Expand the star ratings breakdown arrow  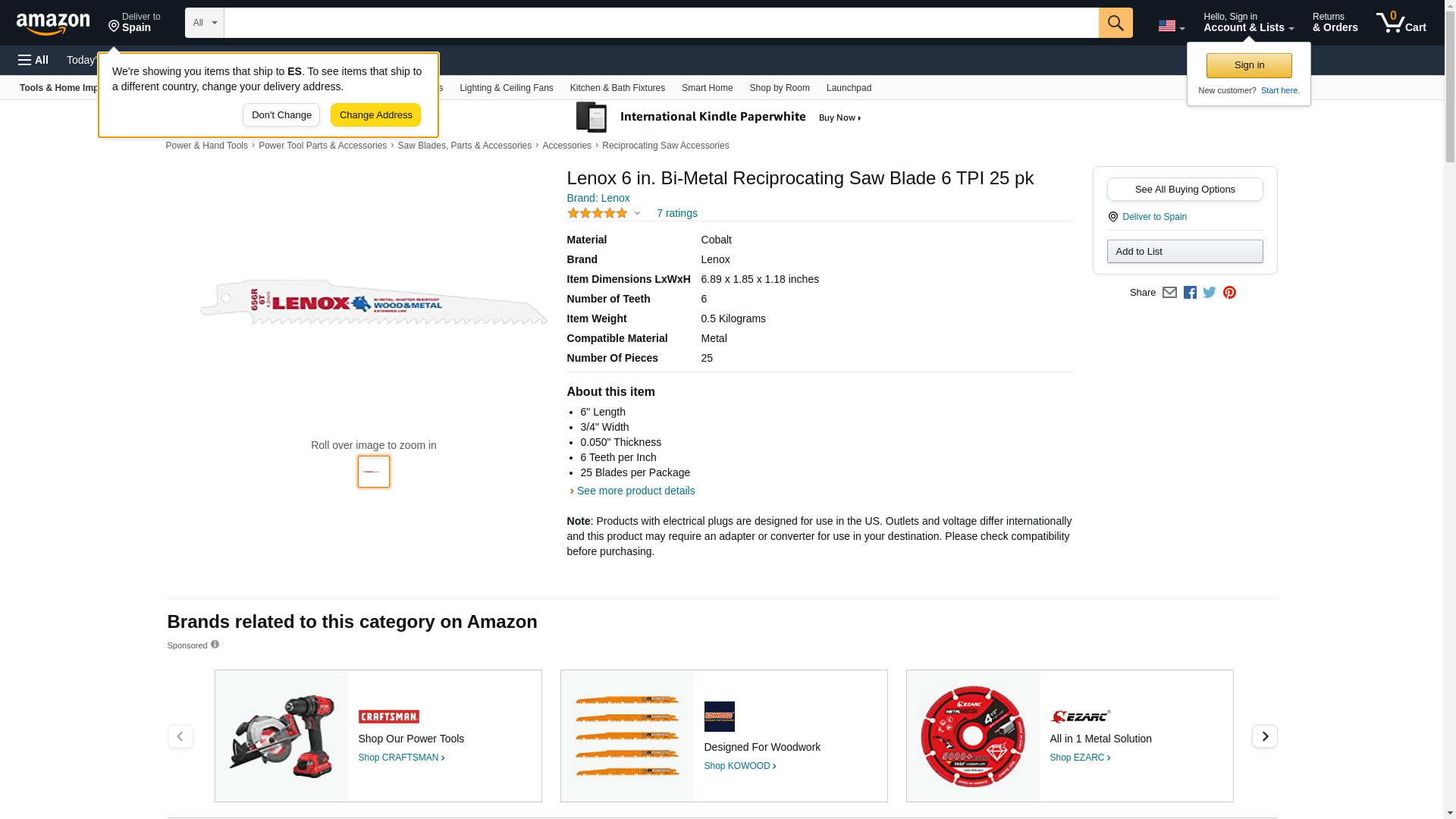point(637,213)
